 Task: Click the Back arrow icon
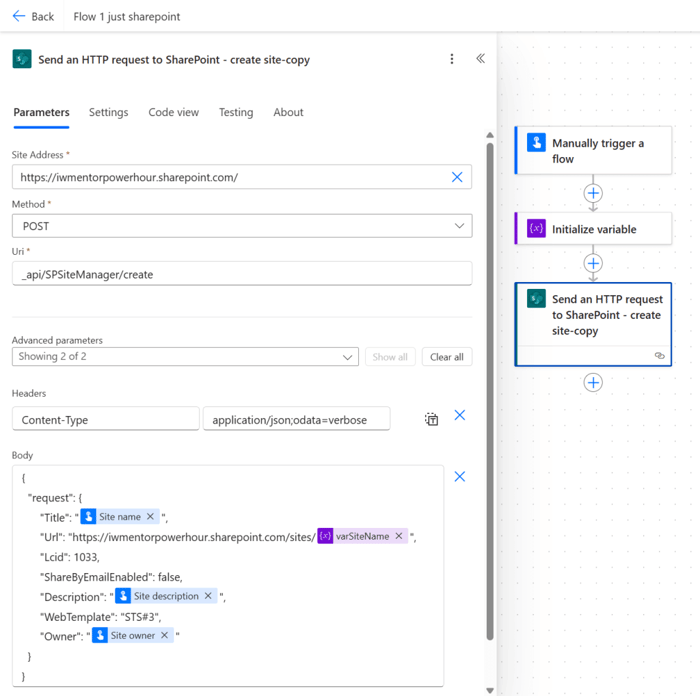pos(19,17)
